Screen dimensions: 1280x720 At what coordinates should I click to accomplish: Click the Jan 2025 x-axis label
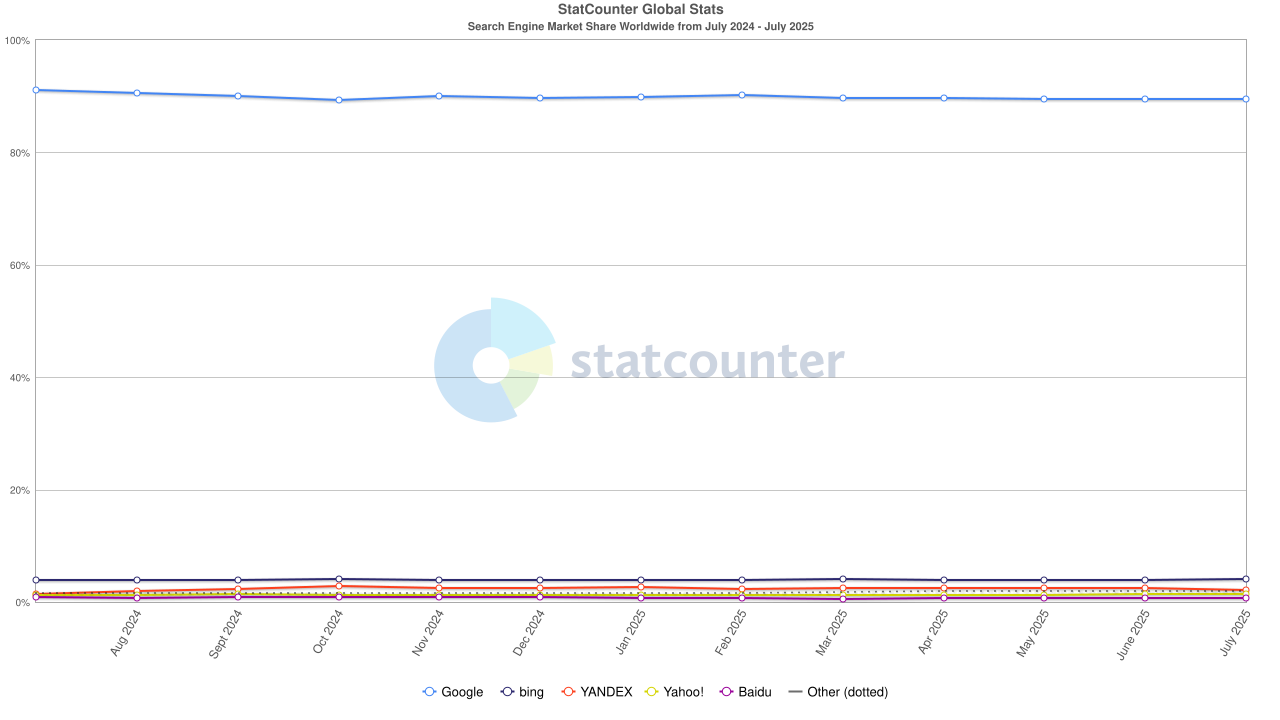coord(632,632)
